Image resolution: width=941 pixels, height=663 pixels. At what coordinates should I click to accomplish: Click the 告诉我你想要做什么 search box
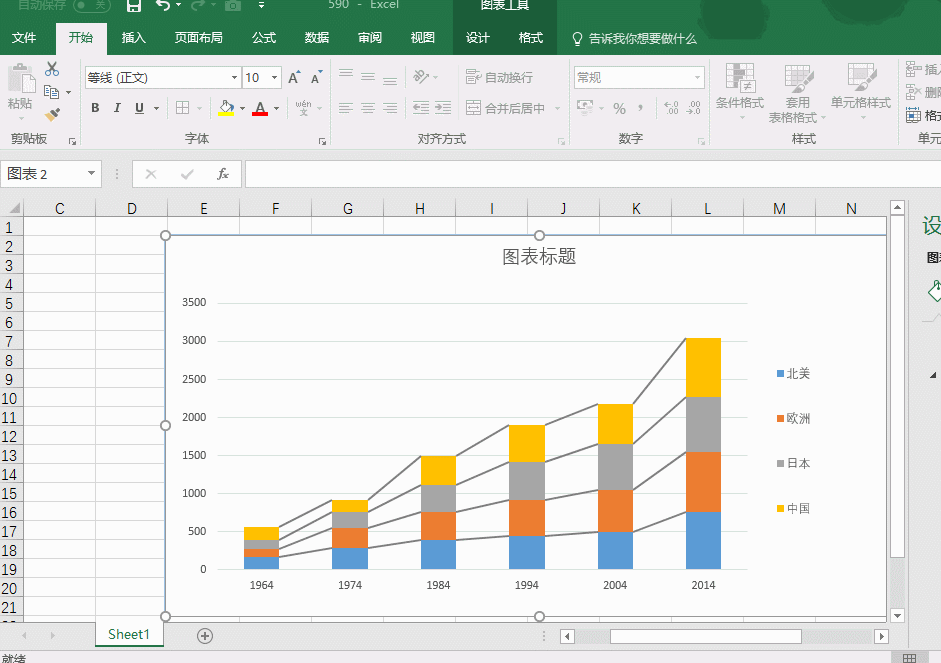642,38
